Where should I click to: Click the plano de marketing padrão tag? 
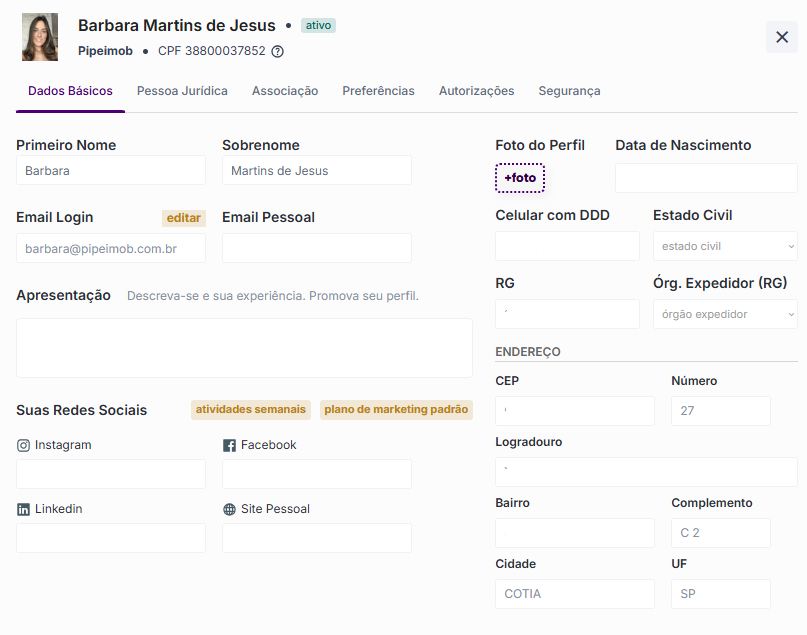click(x=396, y=410)
